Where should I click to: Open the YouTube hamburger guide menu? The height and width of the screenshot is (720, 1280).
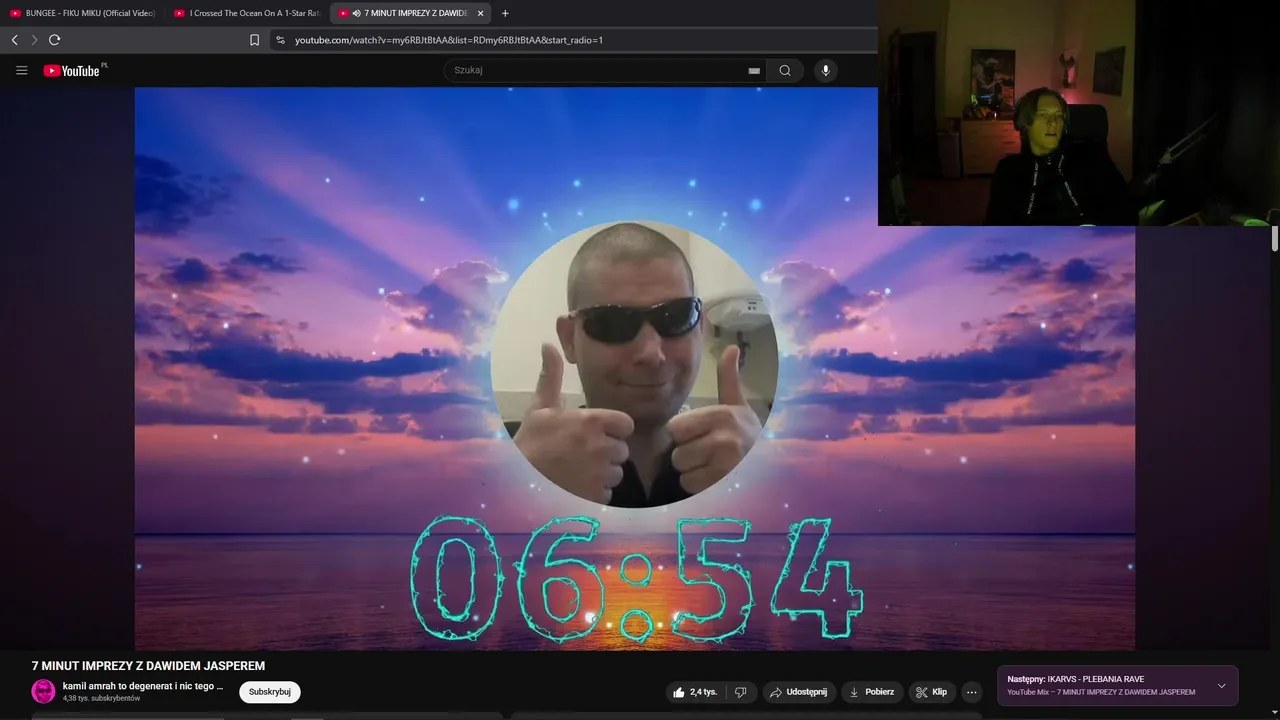tap(21, 70)
